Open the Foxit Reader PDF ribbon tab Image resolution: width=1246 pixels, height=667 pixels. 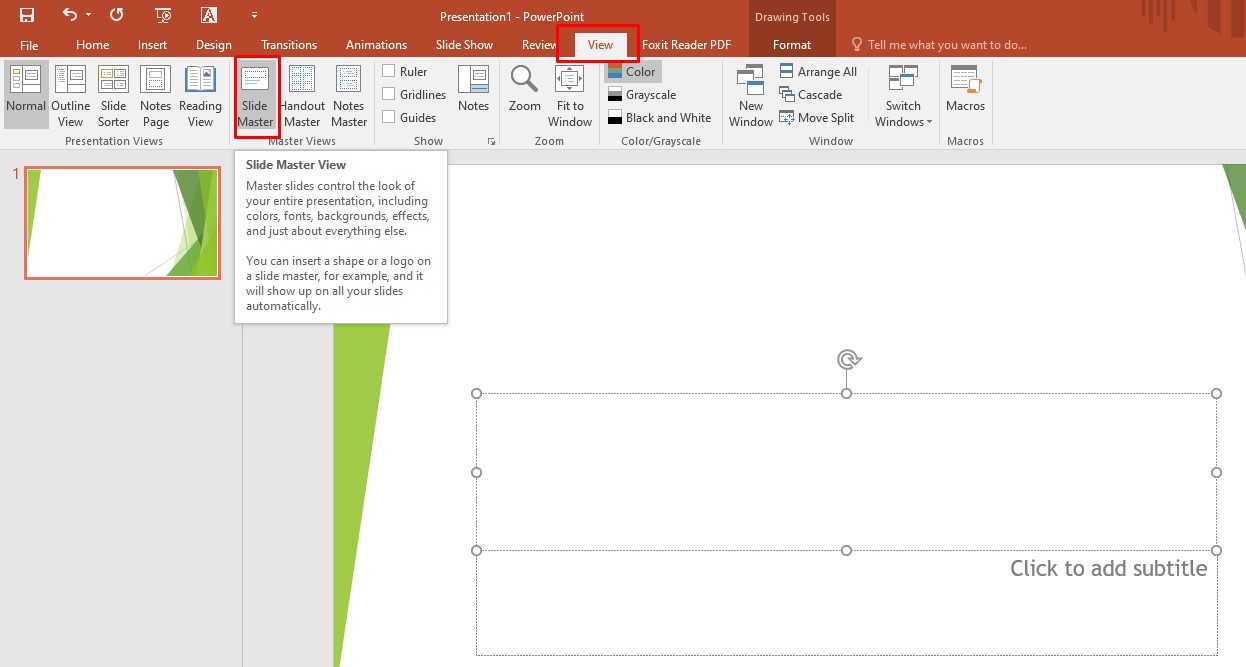(x=686, y=44)
